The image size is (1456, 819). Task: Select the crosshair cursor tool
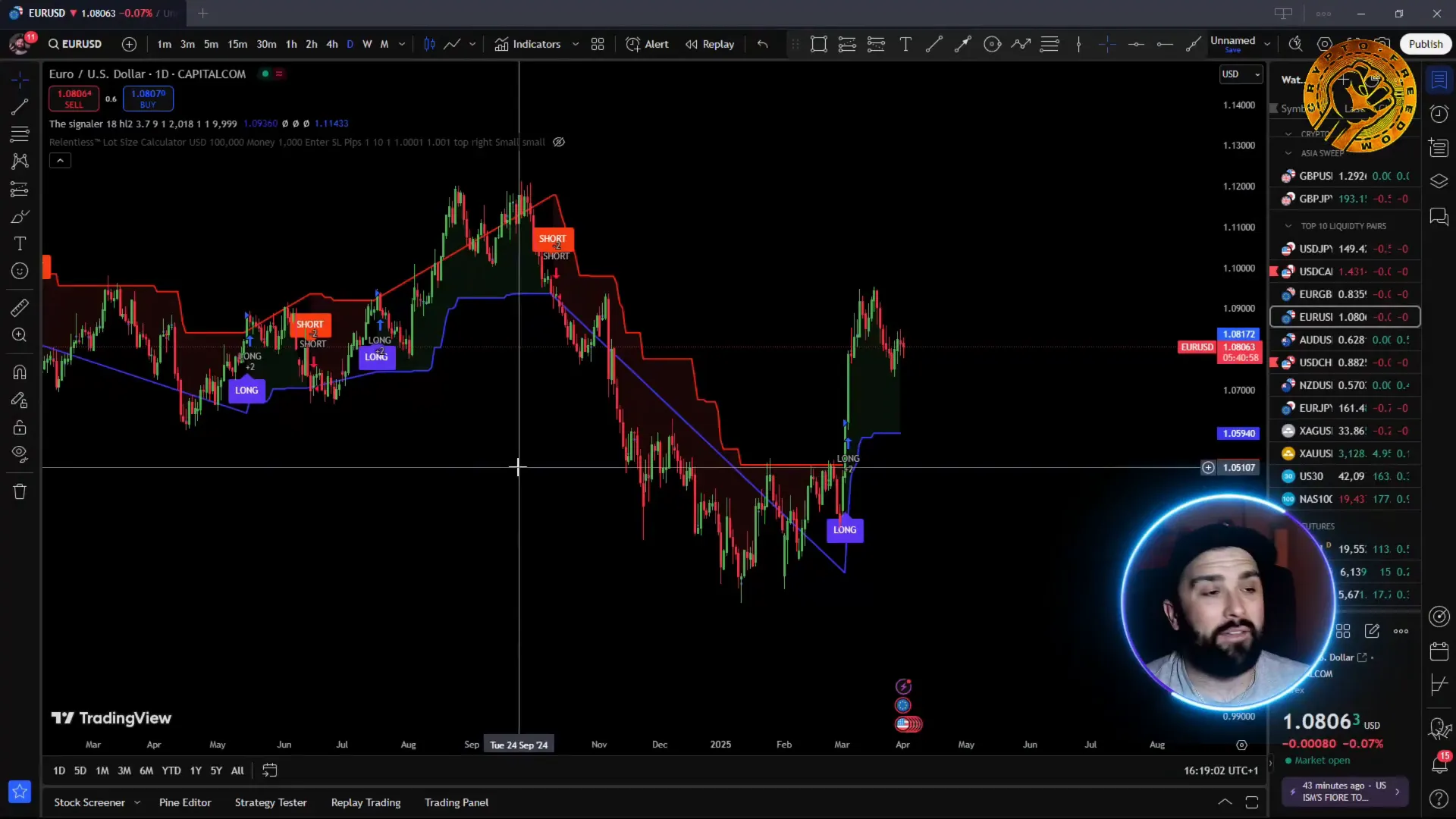(x=20, y=80)
